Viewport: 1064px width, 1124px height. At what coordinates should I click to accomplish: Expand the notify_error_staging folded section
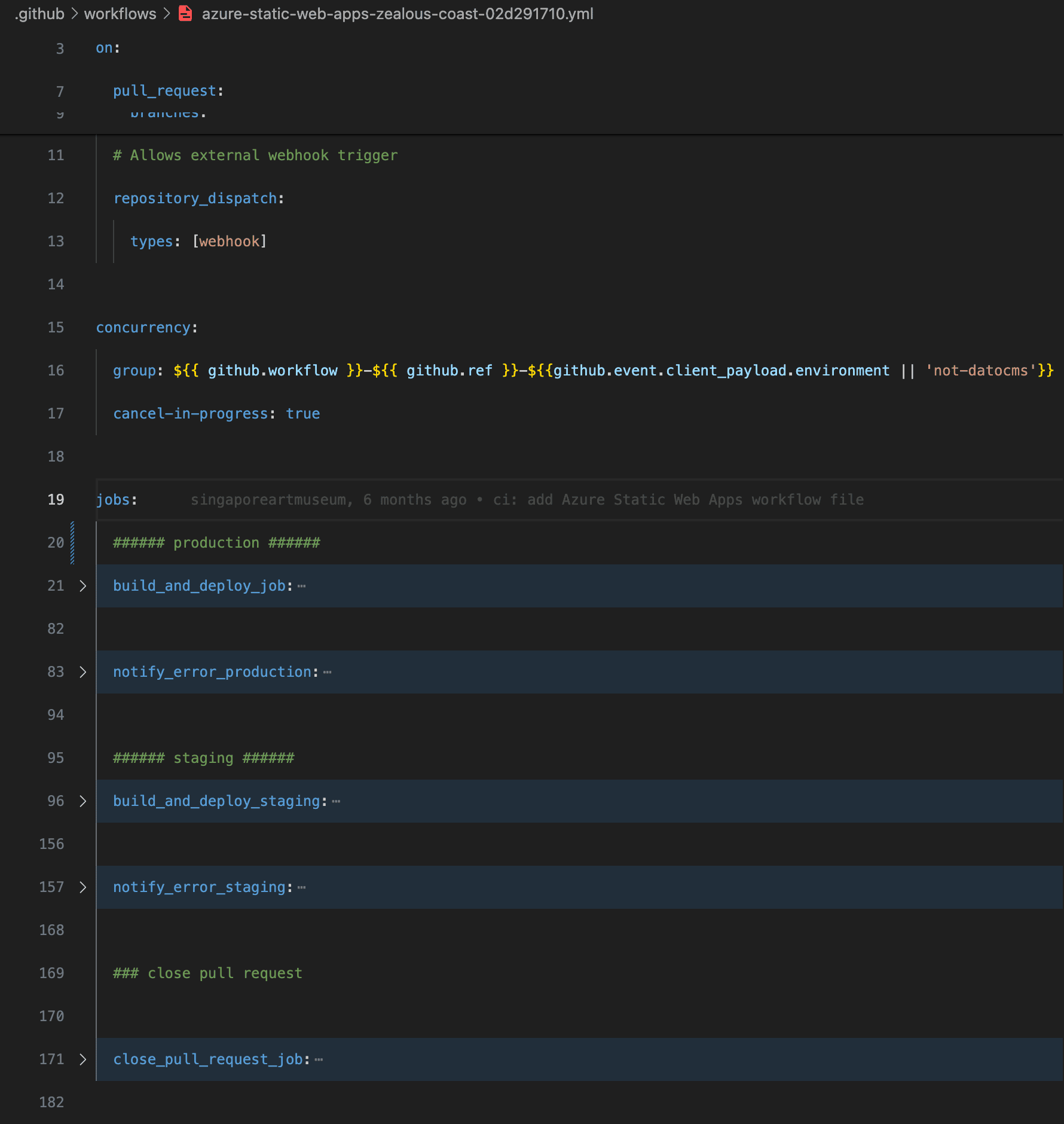tap(82, 887)
